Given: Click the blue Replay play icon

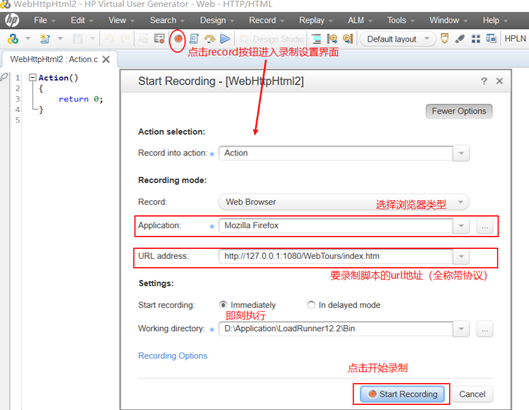Looking at the screenshot, I should click(x=225, y=39).
